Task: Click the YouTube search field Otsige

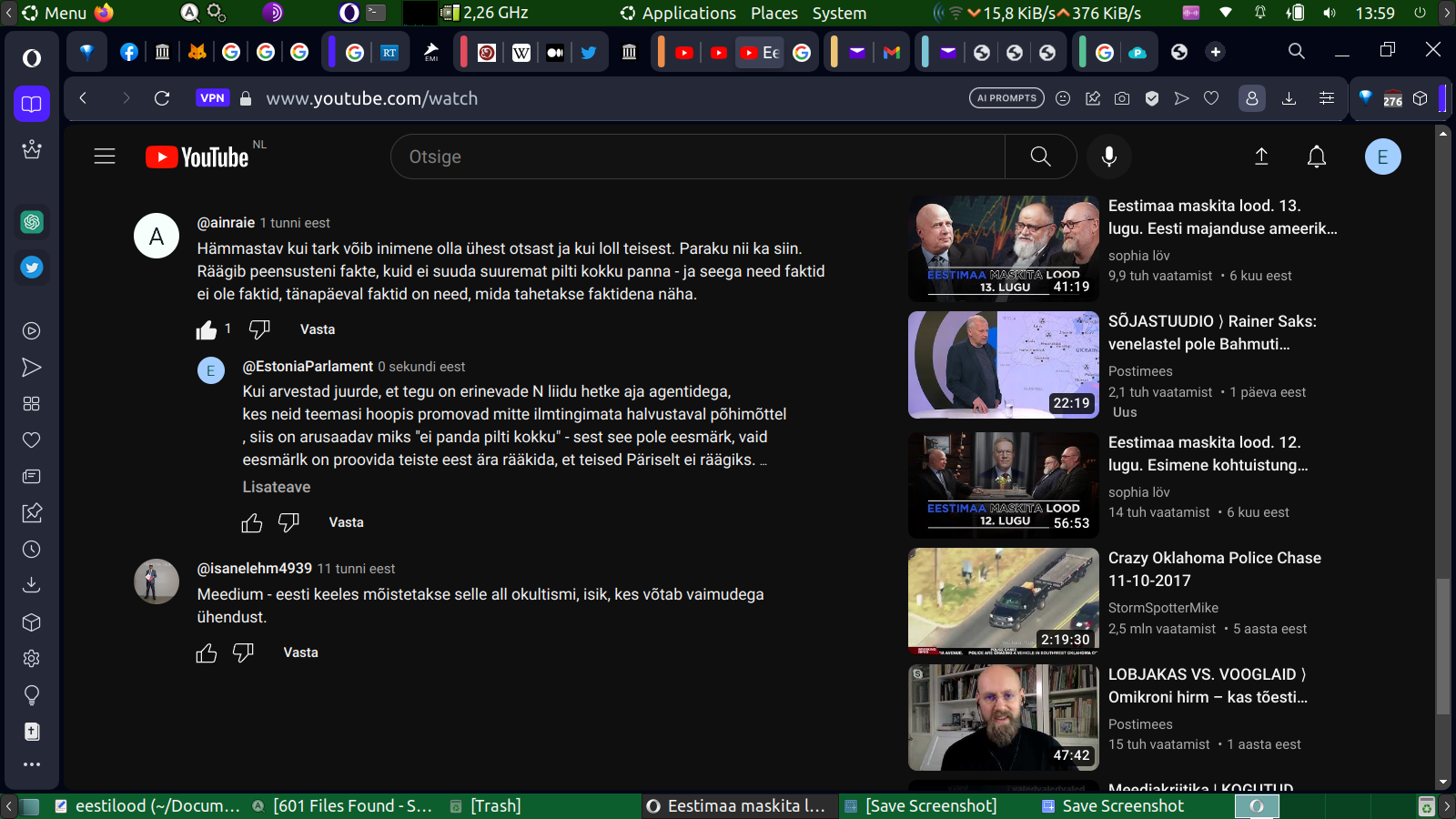Action: pos(698,157)
